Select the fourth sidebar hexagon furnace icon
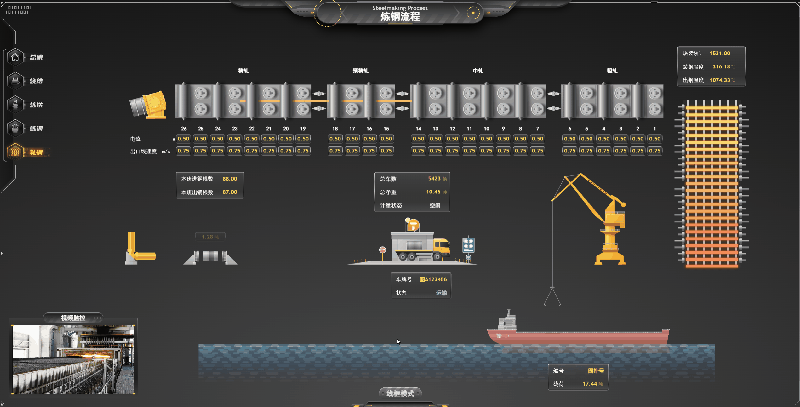This screenshot has width=800, height=407. click(x=15, y=128)
